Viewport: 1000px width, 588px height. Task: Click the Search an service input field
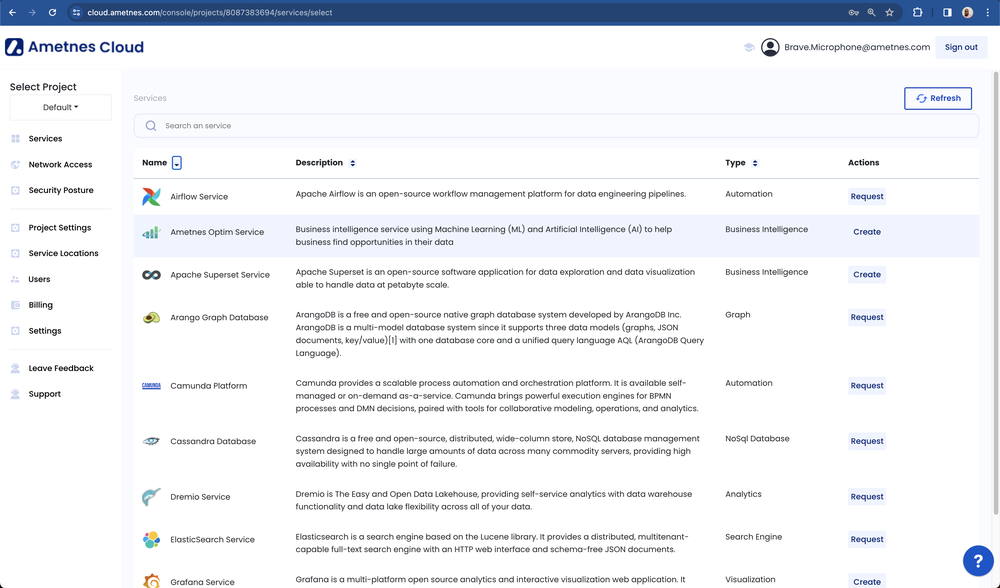(x=556, y=126)
